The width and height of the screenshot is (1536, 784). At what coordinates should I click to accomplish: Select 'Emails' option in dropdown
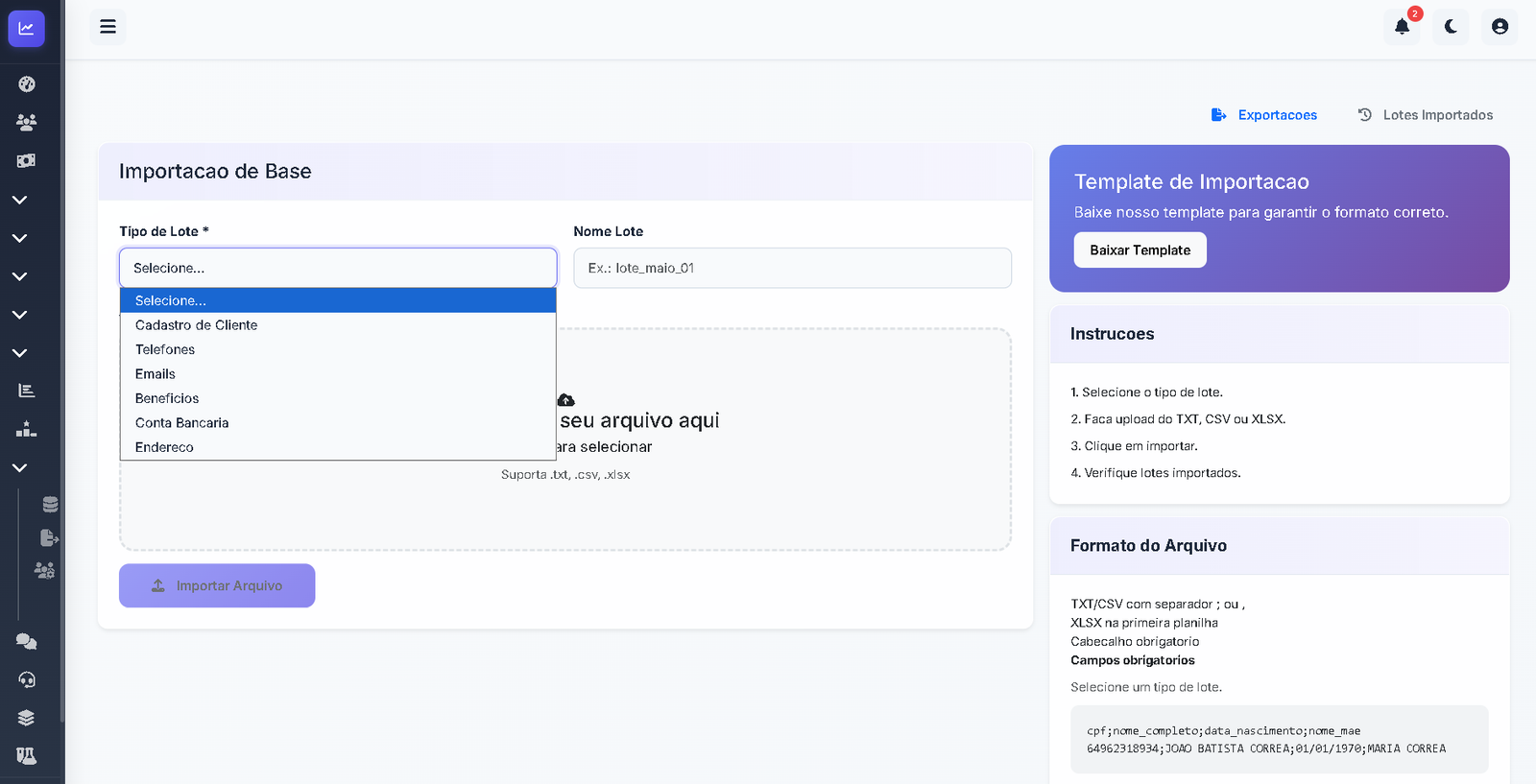tap(338, 374)
